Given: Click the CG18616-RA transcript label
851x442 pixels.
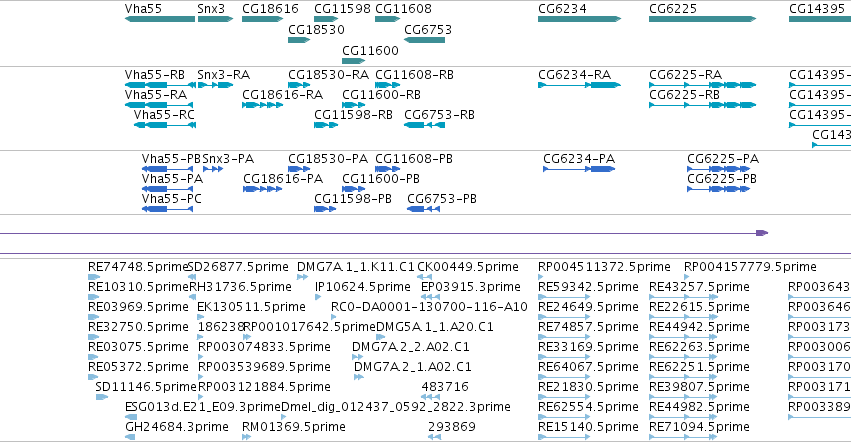Looking at the screenshot, I should (282, 95).
